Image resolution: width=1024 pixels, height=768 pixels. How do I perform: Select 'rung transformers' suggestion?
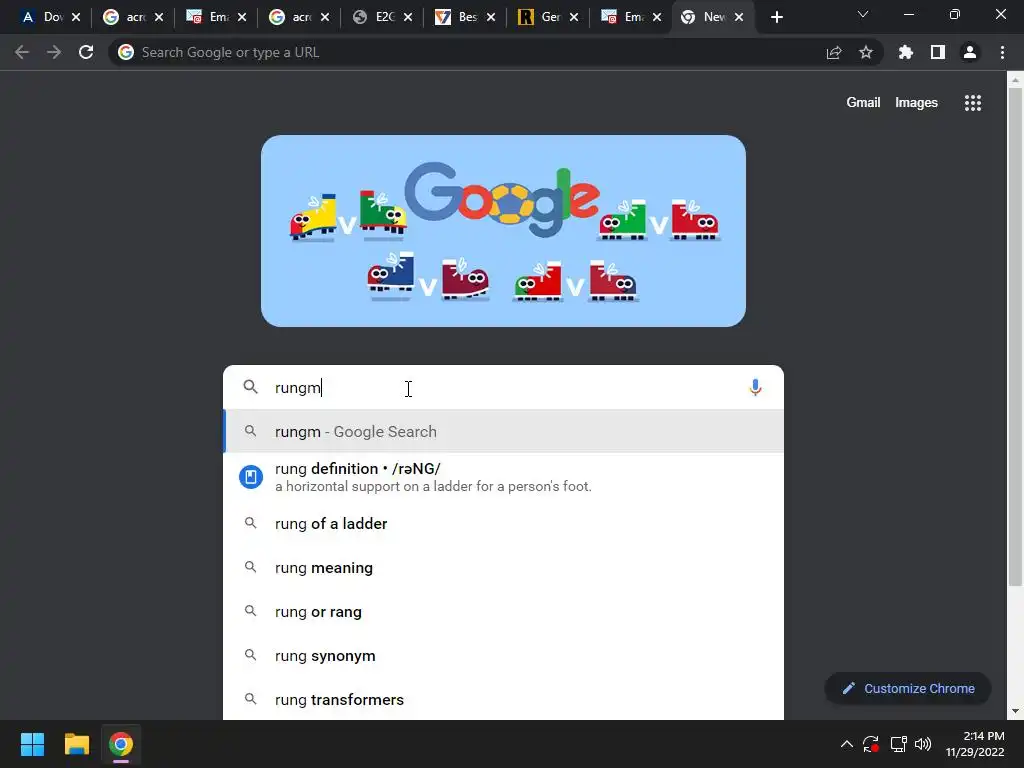point(503,699)
